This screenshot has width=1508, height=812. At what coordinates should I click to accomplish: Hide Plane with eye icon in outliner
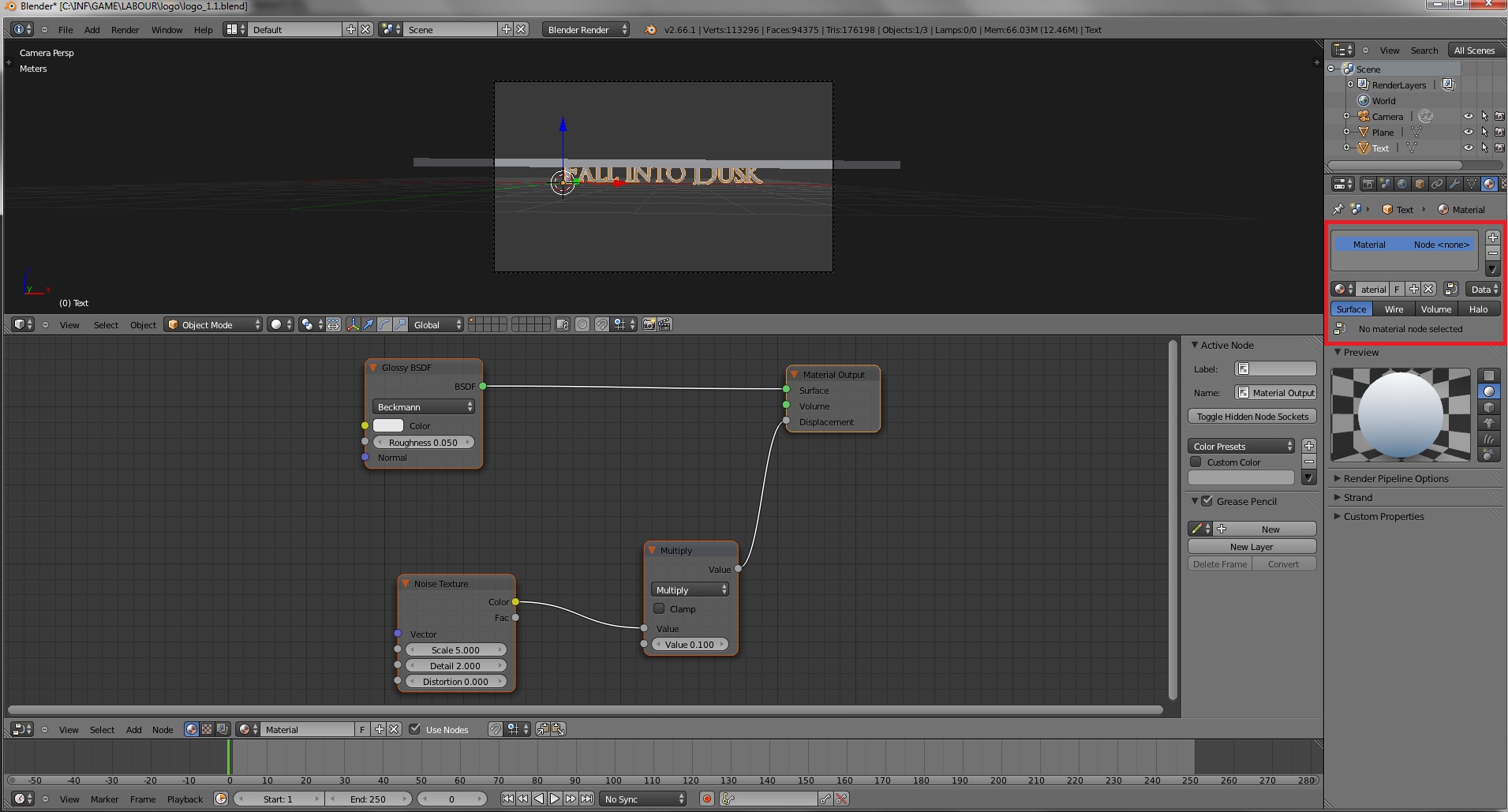[x=1469, y=132]
